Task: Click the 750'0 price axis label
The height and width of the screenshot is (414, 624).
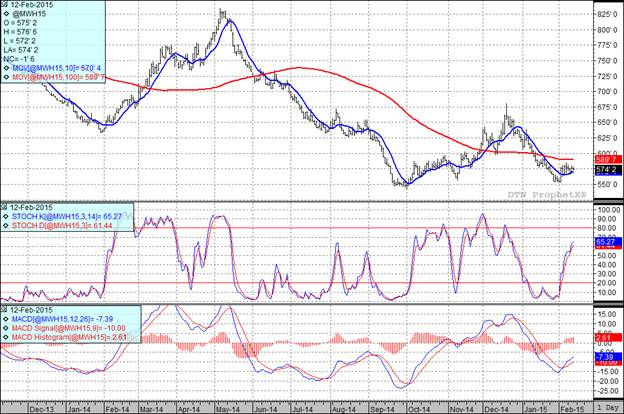Action: pyautogui.click(x=608, y=61)
